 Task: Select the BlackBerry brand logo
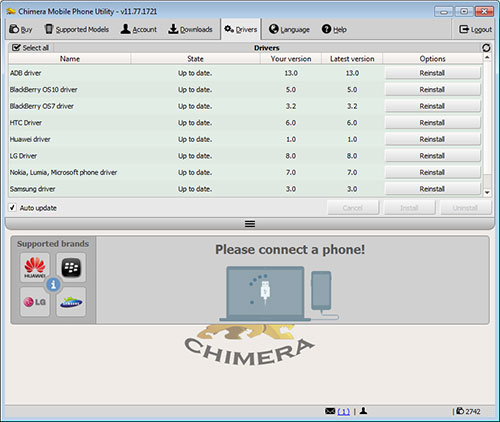click(71, 267)
